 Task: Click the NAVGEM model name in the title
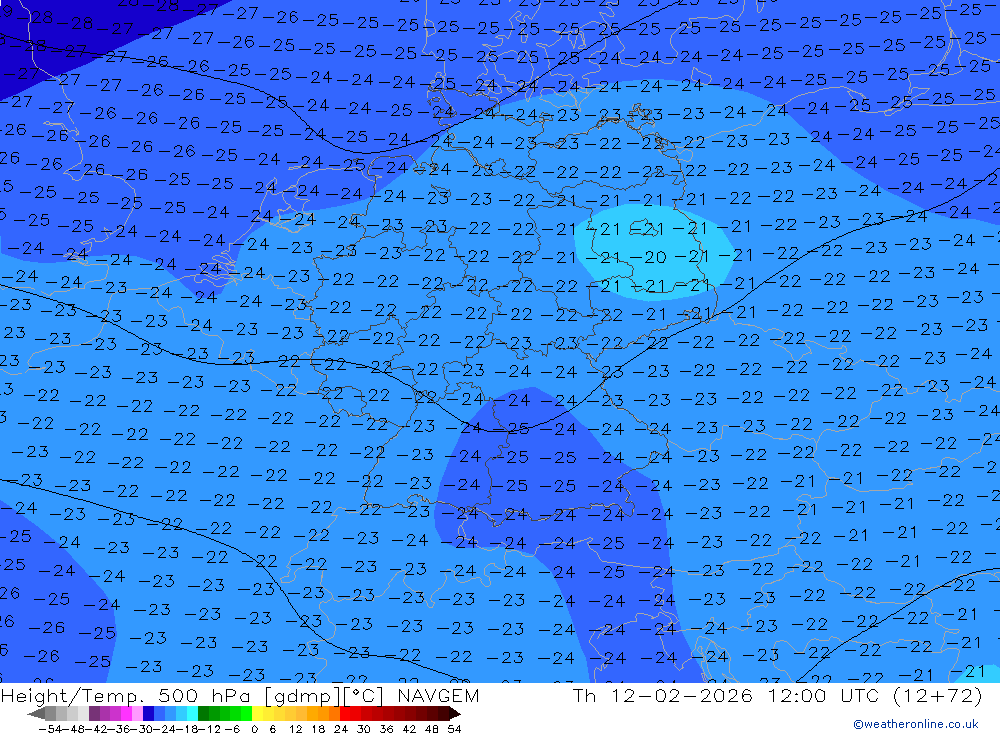[x=438, y=695]
